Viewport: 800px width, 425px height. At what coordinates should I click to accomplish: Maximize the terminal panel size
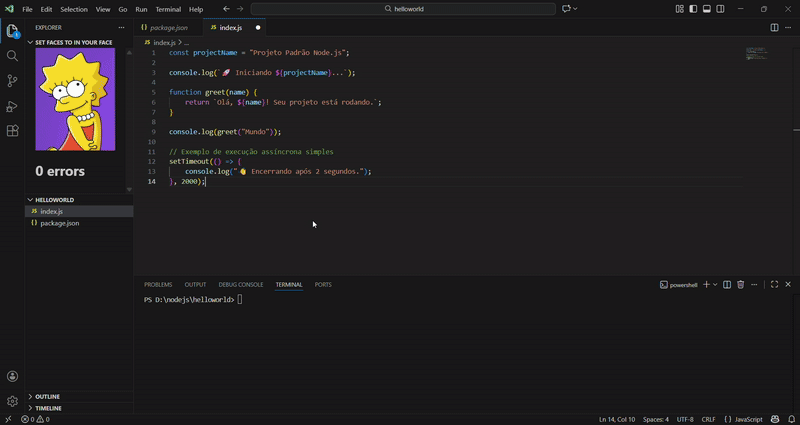(x=774, y=285)
